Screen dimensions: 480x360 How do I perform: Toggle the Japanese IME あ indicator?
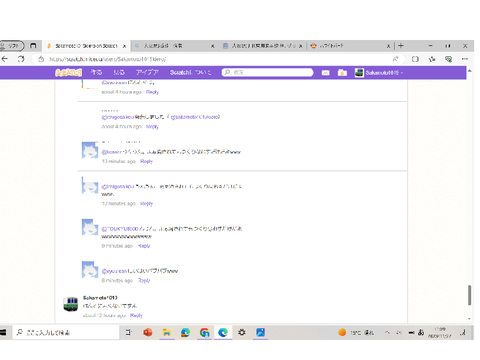tap(421, 332)
